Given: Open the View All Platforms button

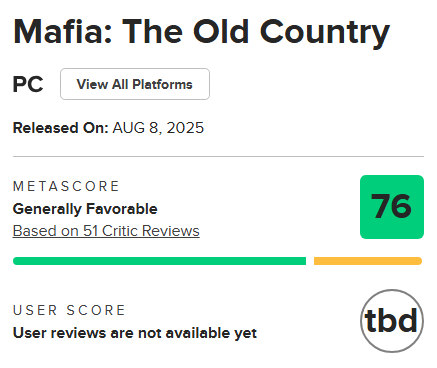Looking at the screenshot, I should click(135, 84).
